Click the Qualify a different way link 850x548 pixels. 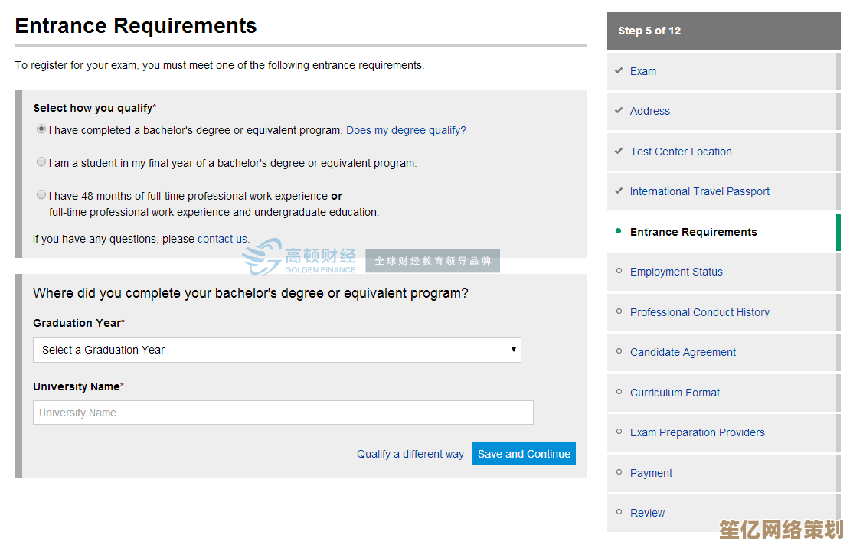click(x=410, y=454)
